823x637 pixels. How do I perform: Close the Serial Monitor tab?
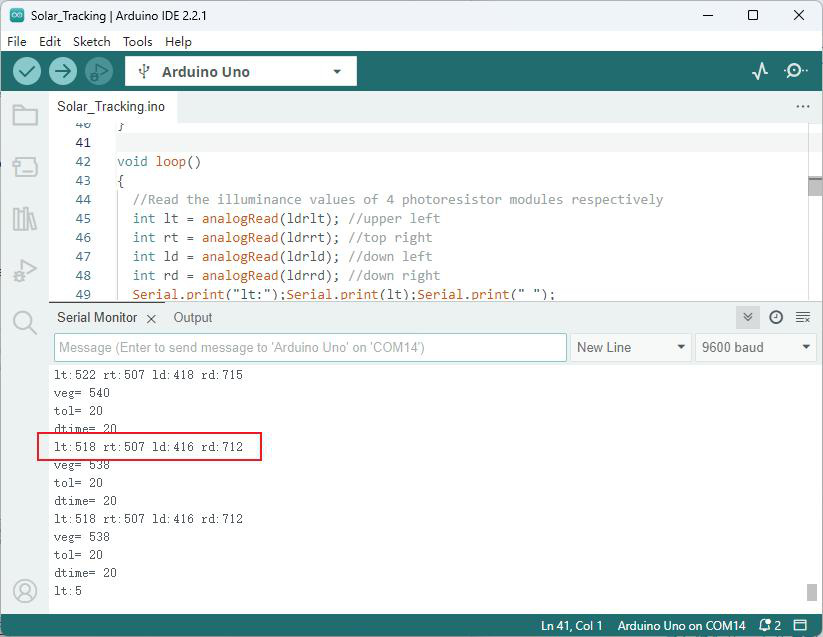click(151, 318)
